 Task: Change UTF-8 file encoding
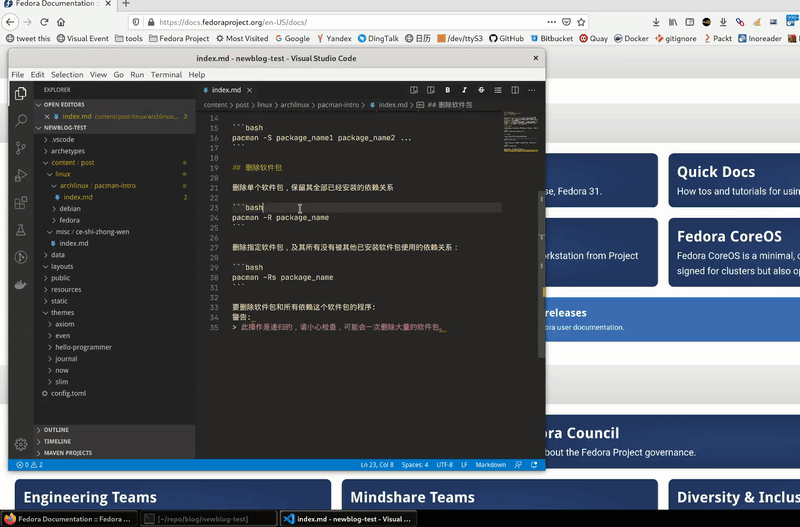[x=444, y=465]
